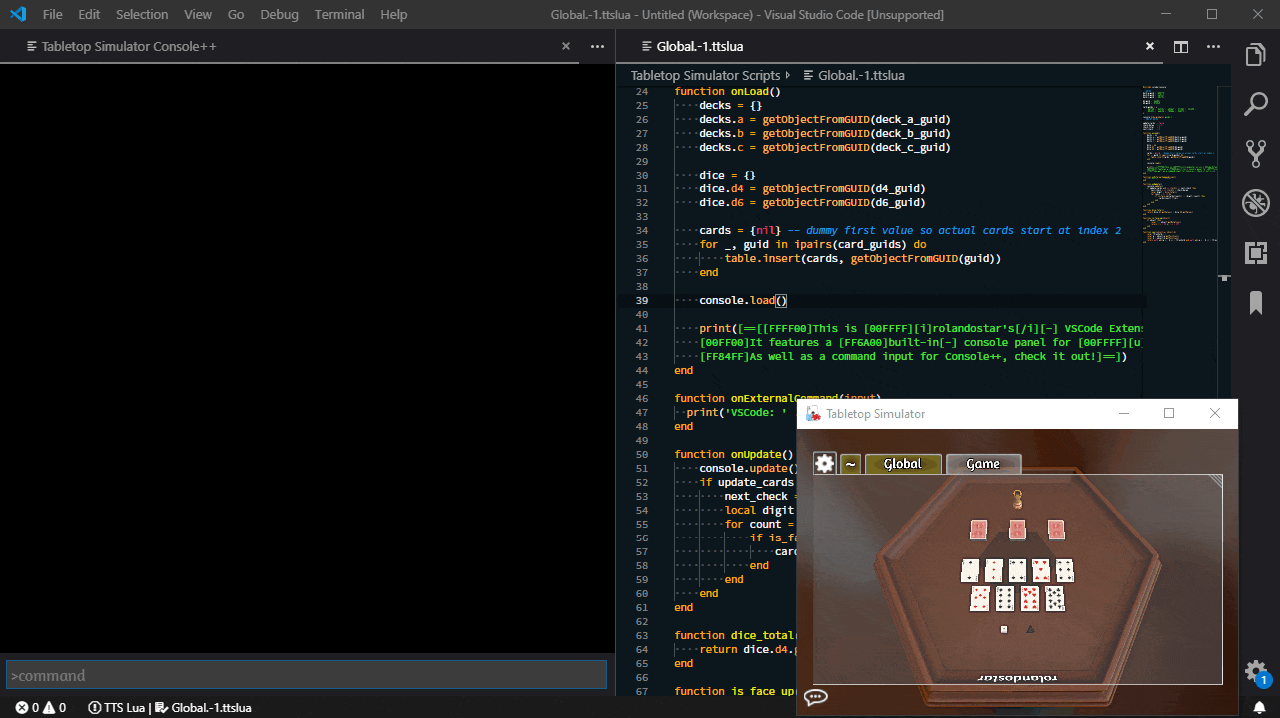Click the console.load() line in the editor

[743, 300]
